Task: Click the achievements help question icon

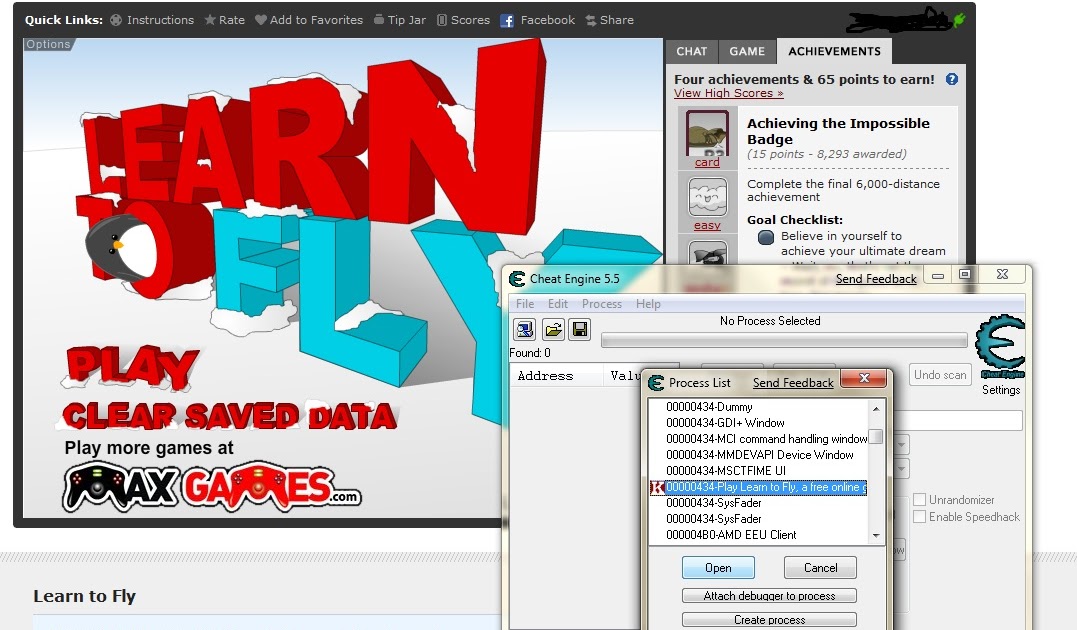Action: pyautogui.click(x=951, y=79)
